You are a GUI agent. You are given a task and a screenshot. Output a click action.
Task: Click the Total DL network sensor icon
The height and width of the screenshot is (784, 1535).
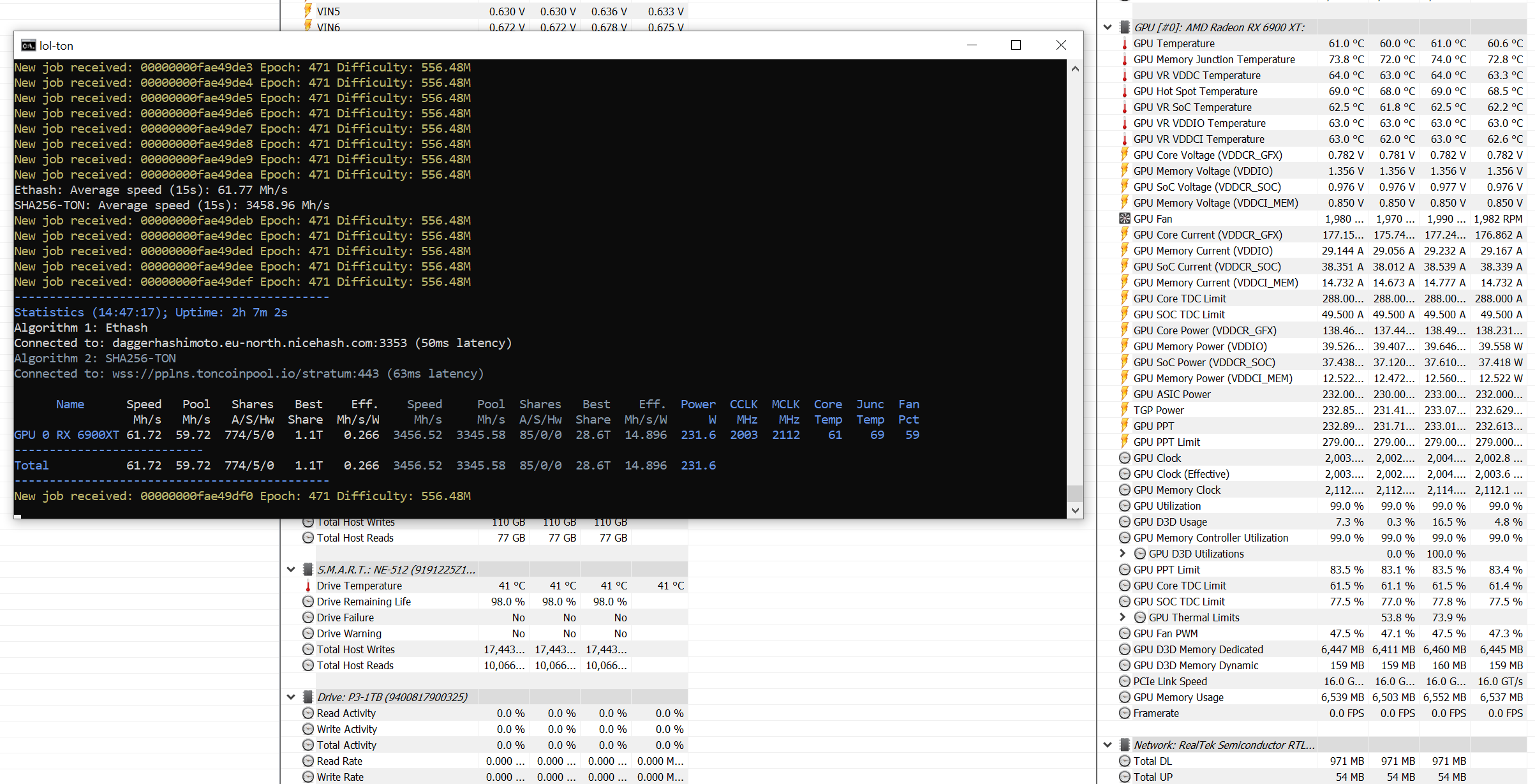(1125, 761)
